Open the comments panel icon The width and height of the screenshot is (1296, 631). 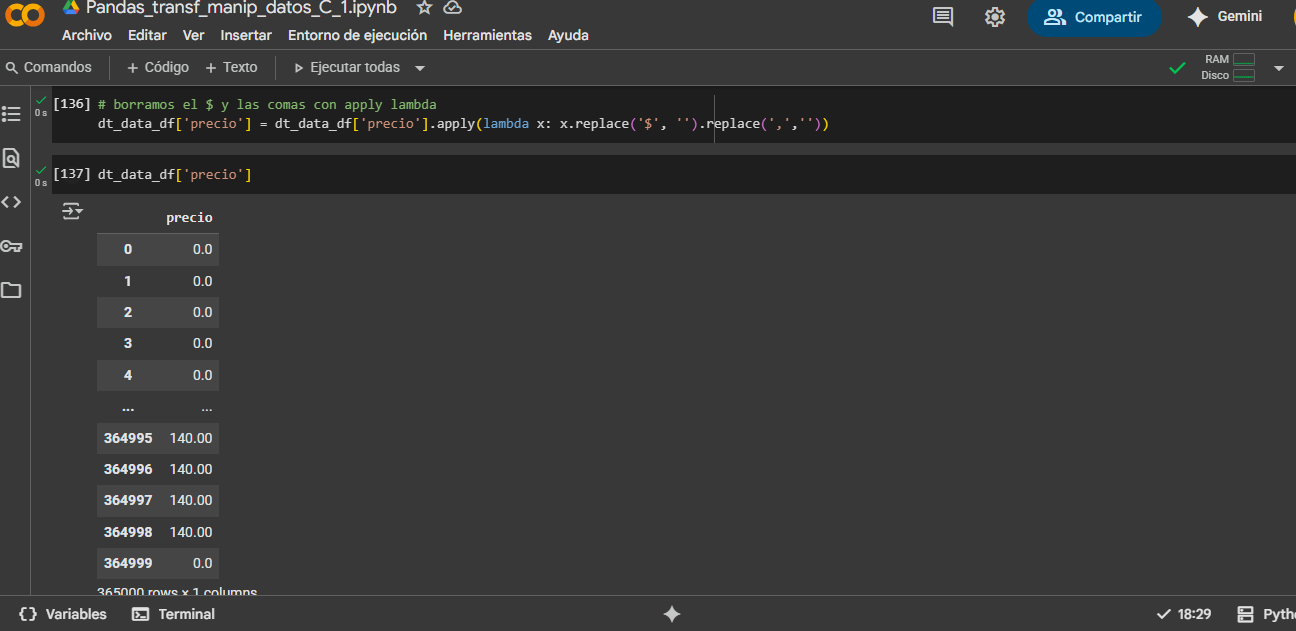click(942, 17)
